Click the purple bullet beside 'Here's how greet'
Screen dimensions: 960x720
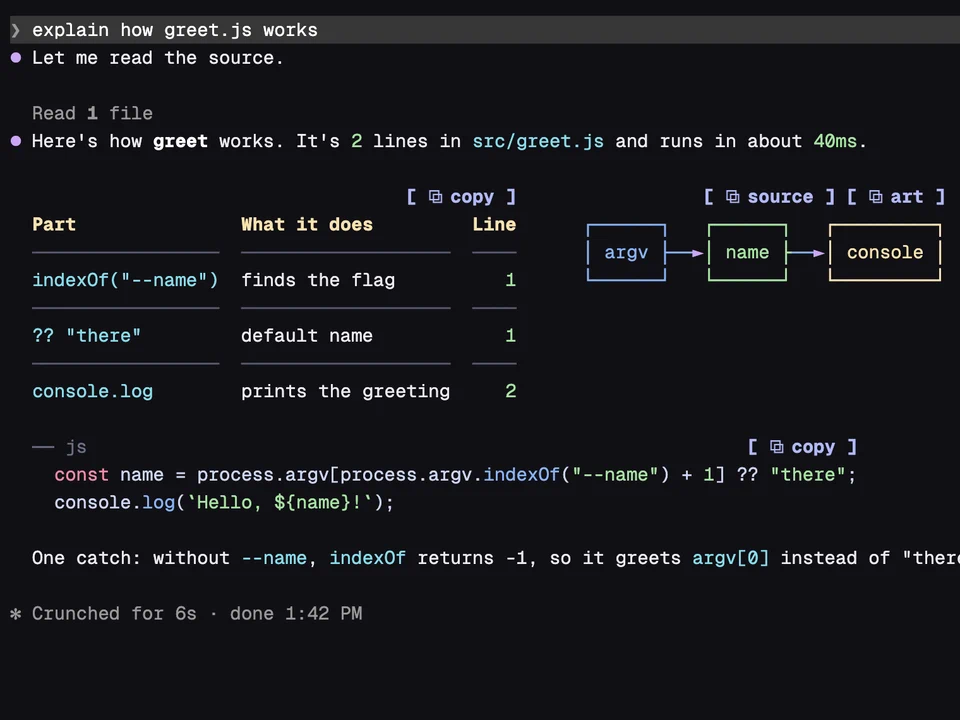point(16,141)
